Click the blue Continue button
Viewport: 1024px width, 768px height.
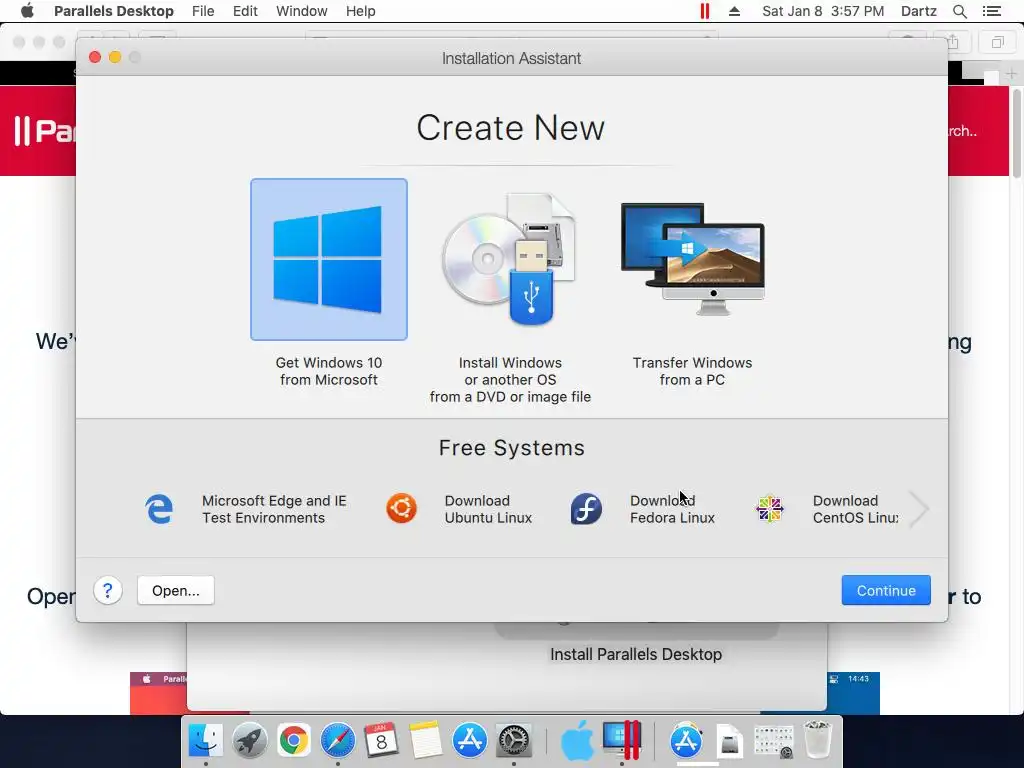click(886, 590)
